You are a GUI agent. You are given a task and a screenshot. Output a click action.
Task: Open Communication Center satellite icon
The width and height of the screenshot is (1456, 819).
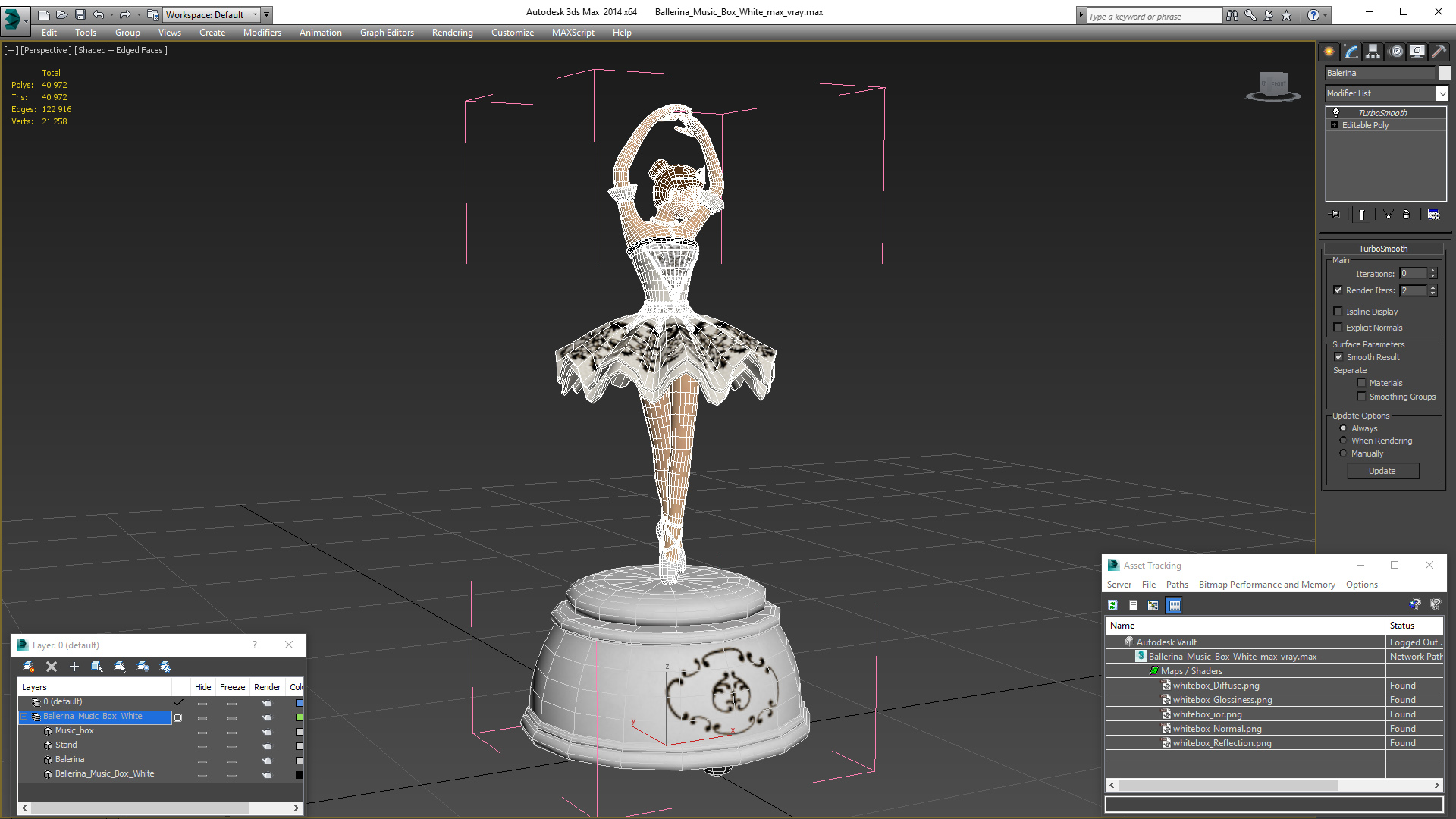point(1269,15)
